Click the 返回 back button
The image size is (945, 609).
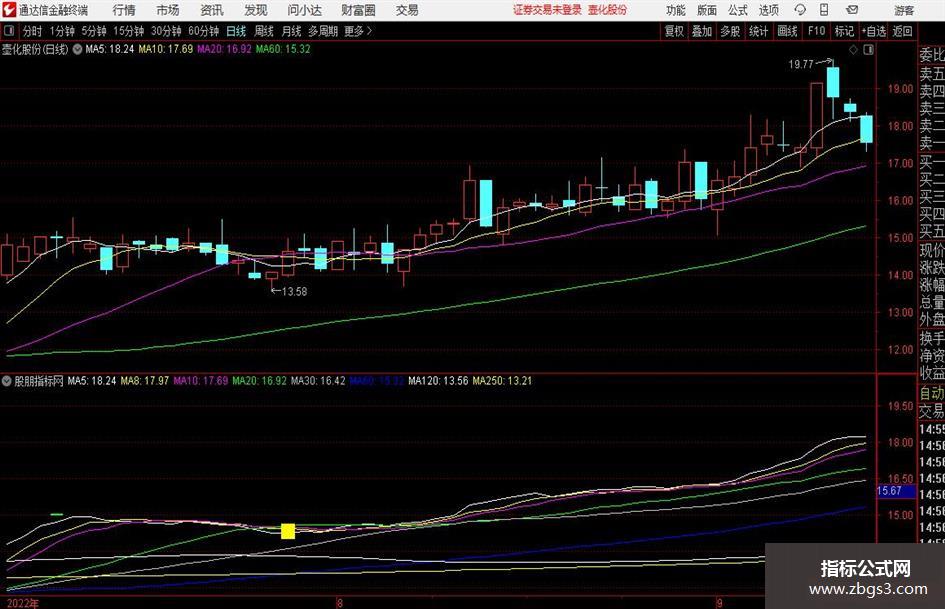pyautogui.click(x=902, y=31)
